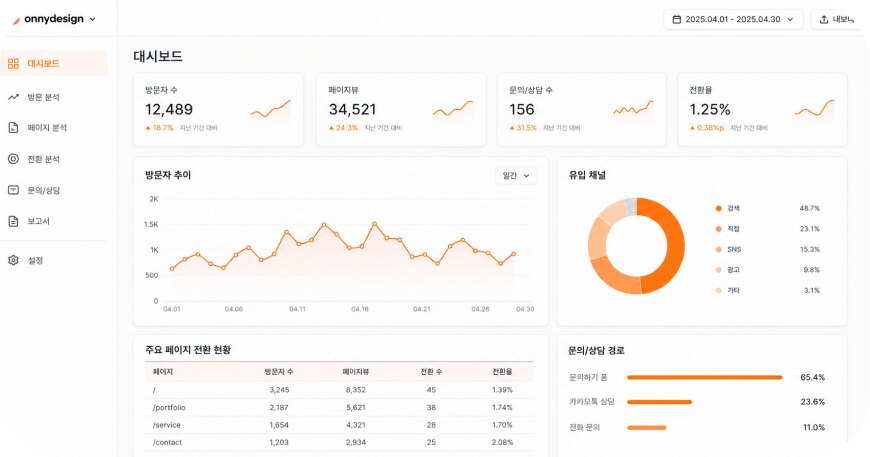Select 문의/상담 in the sidebar

[44, 190]
